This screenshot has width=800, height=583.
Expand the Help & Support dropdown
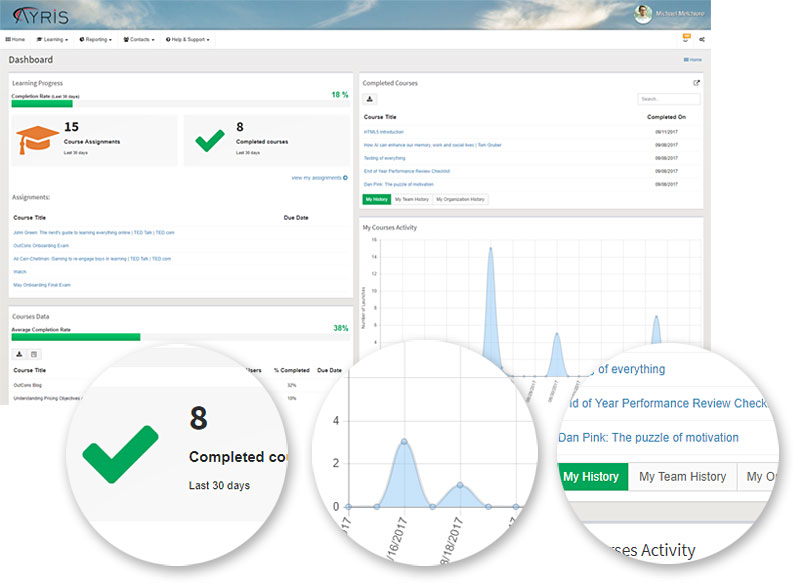coord(187,39)
